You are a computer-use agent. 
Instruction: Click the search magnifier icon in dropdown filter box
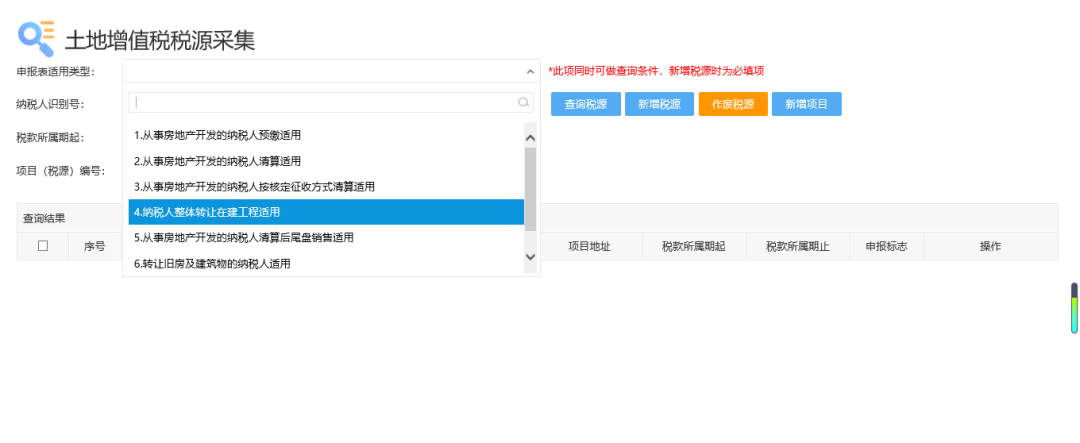pos(523,103)
